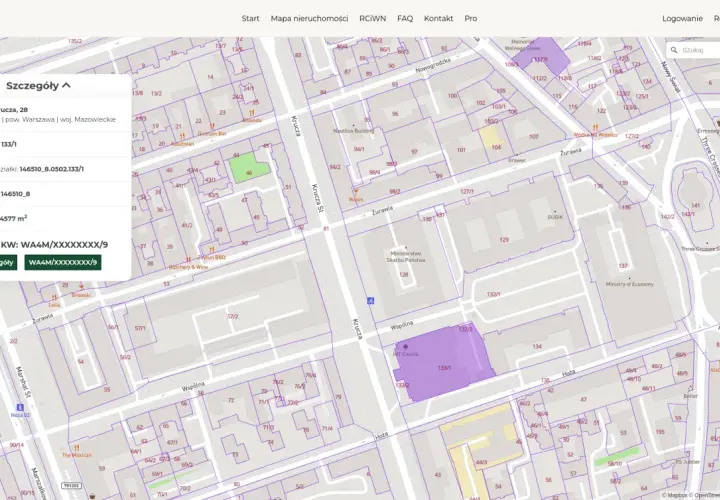Select the purple parcel 111/28
720x500 pixels.
click(542, 57)
